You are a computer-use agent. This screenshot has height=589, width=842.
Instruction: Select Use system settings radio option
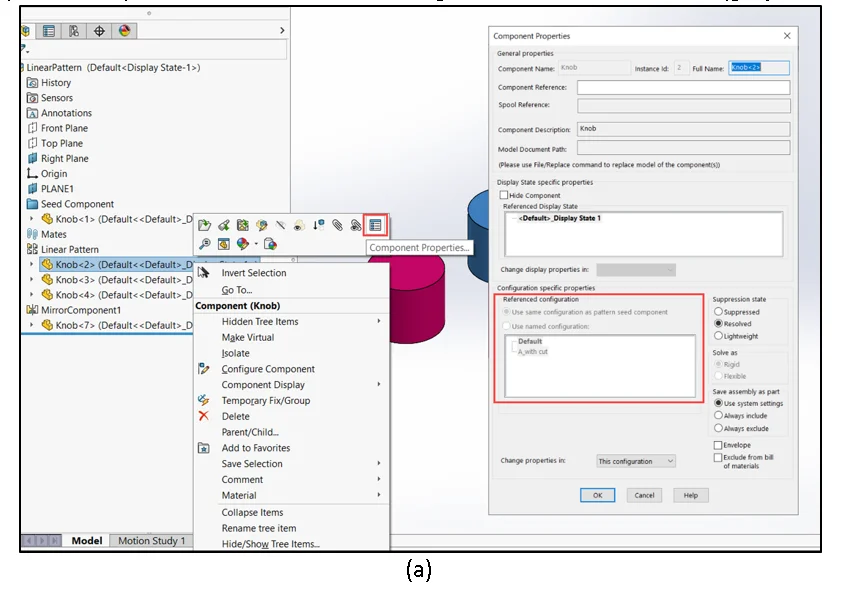pos(718,403)
